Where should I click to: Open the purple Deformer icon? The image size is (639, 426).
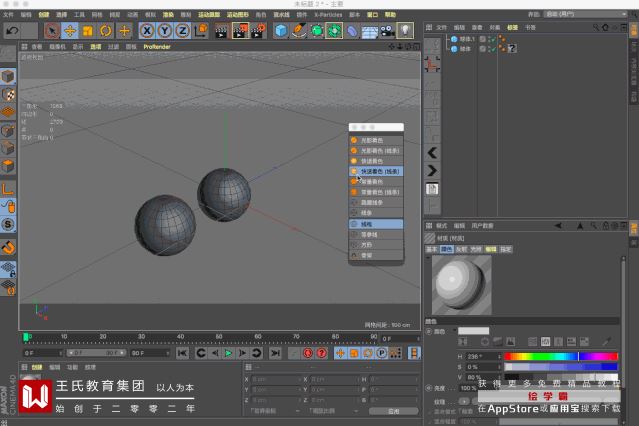(x=352, y=31)
